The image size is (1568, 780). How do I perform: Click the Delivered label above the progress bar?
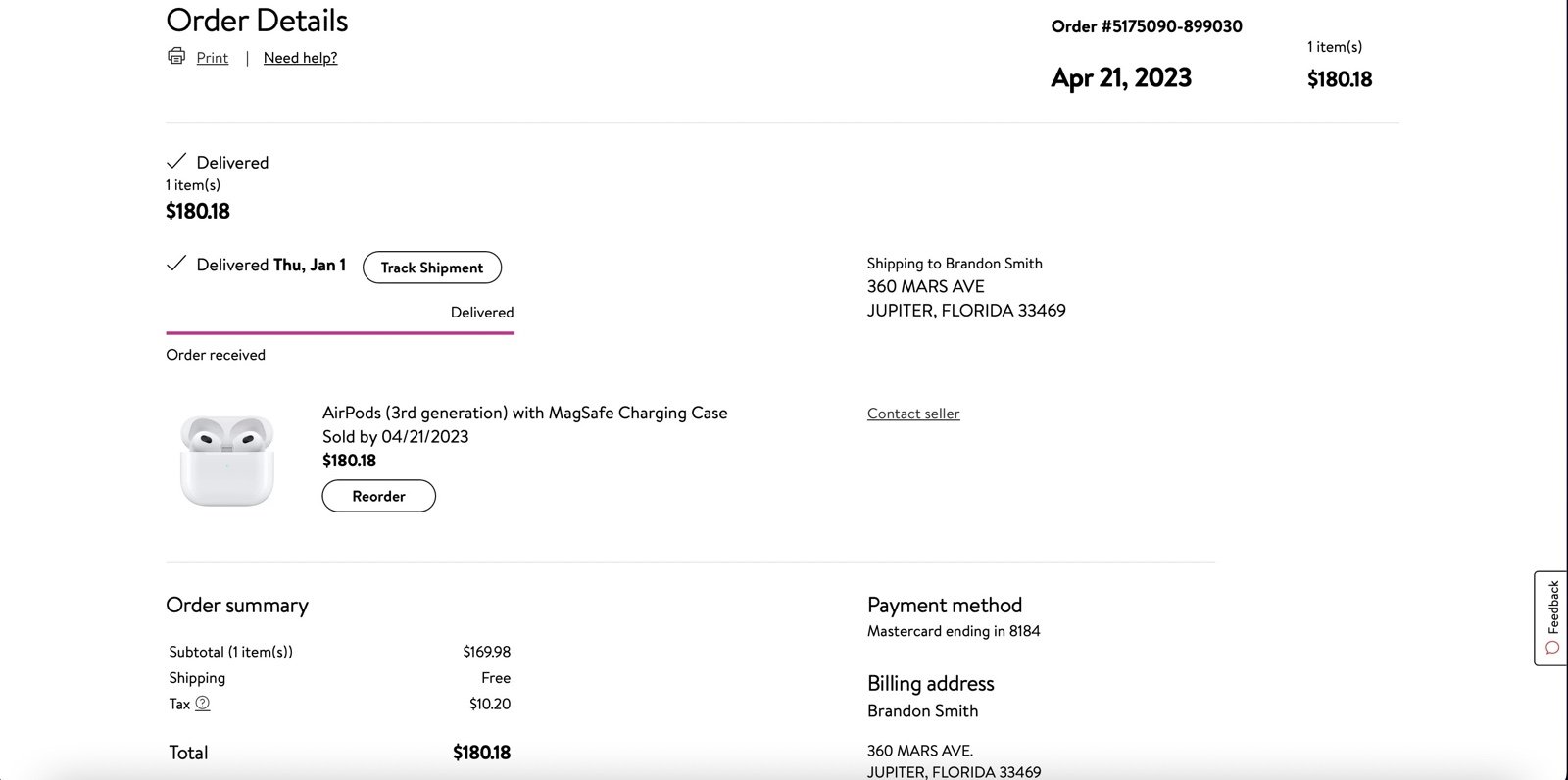(x=482, y=313)
